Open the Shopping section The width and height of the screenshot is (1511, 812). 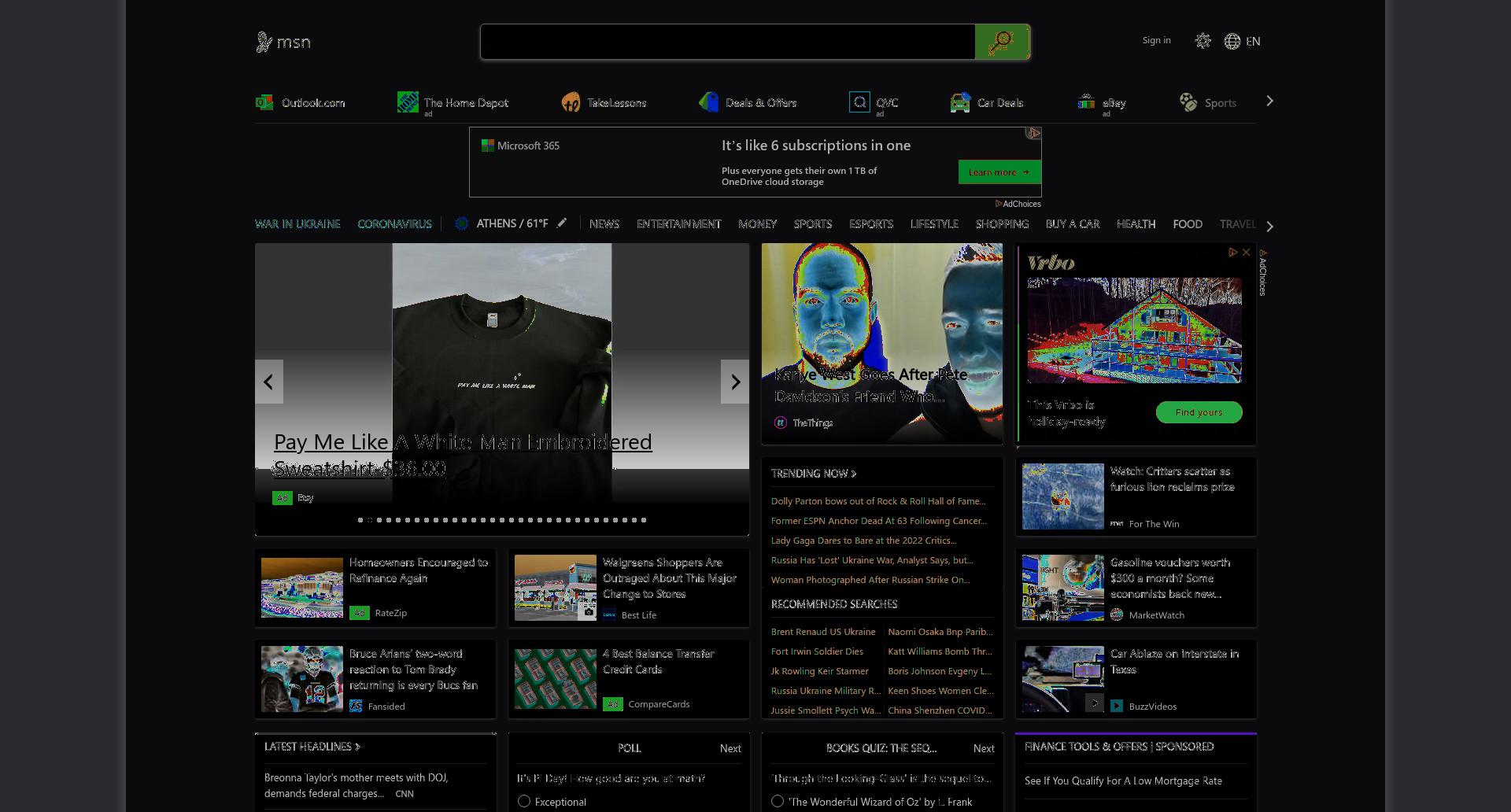coord(1002,223)
